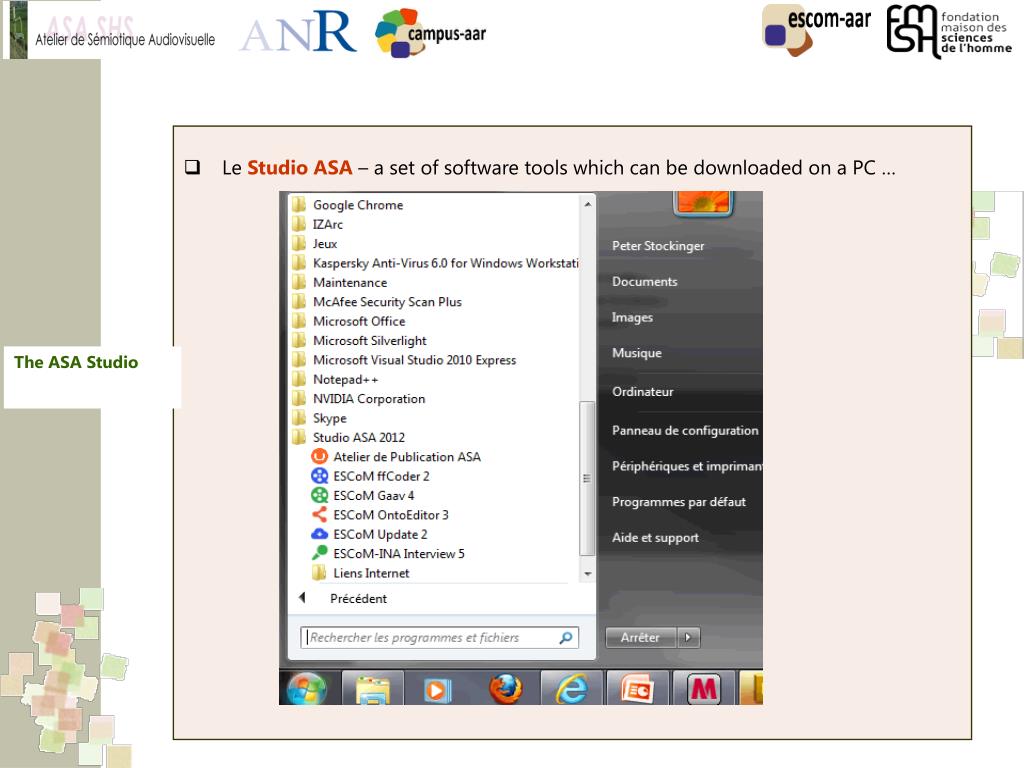Viewport: 1024px width, 768px height.
Task: Click the user account picture
Action: pos(703,202)
